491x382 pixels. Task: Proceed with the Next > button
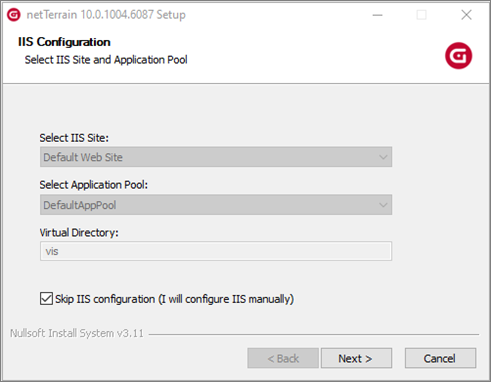(356, 358)
